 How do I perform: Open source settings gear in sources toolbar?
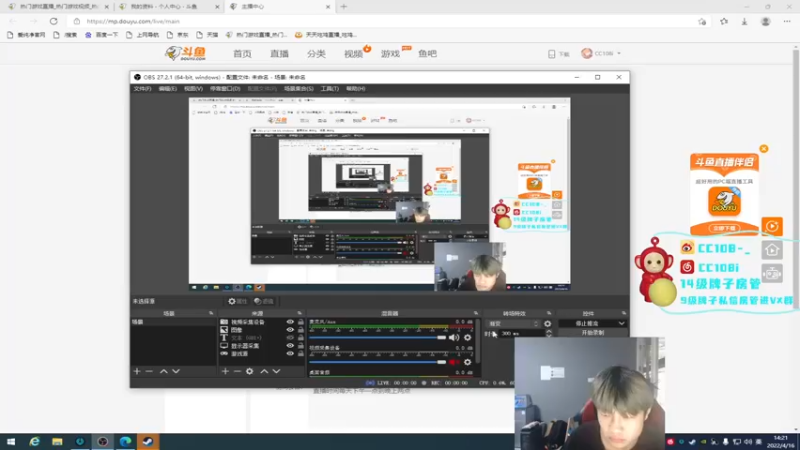click(249, 371)
